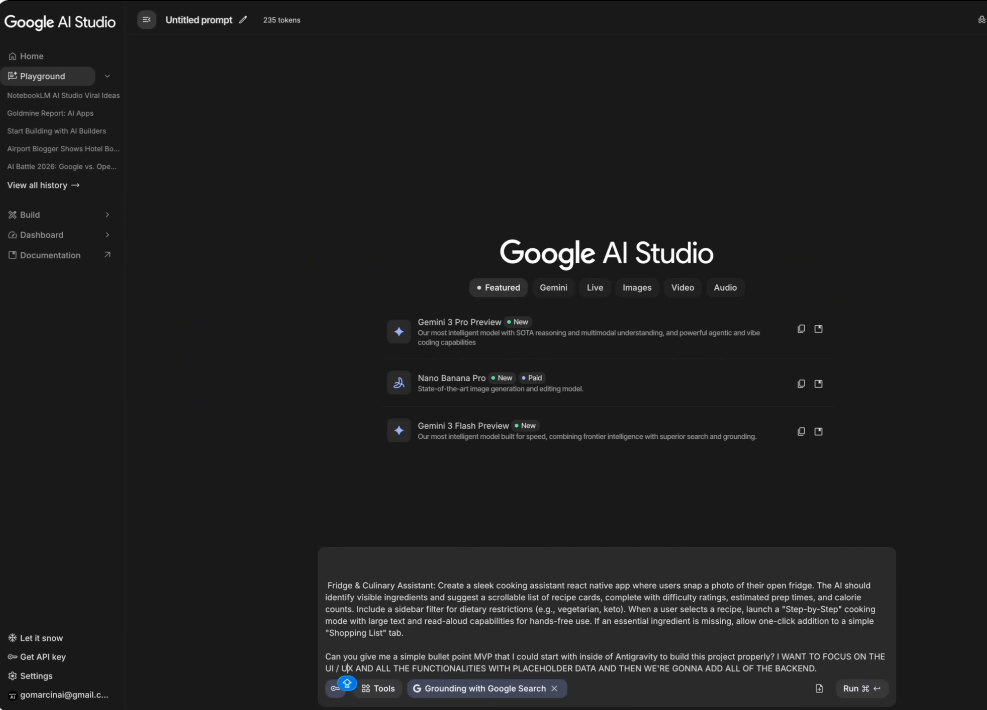Select the Nano Banana Pro model title
The width and height of the screenshot is (987, 710).
451,378
